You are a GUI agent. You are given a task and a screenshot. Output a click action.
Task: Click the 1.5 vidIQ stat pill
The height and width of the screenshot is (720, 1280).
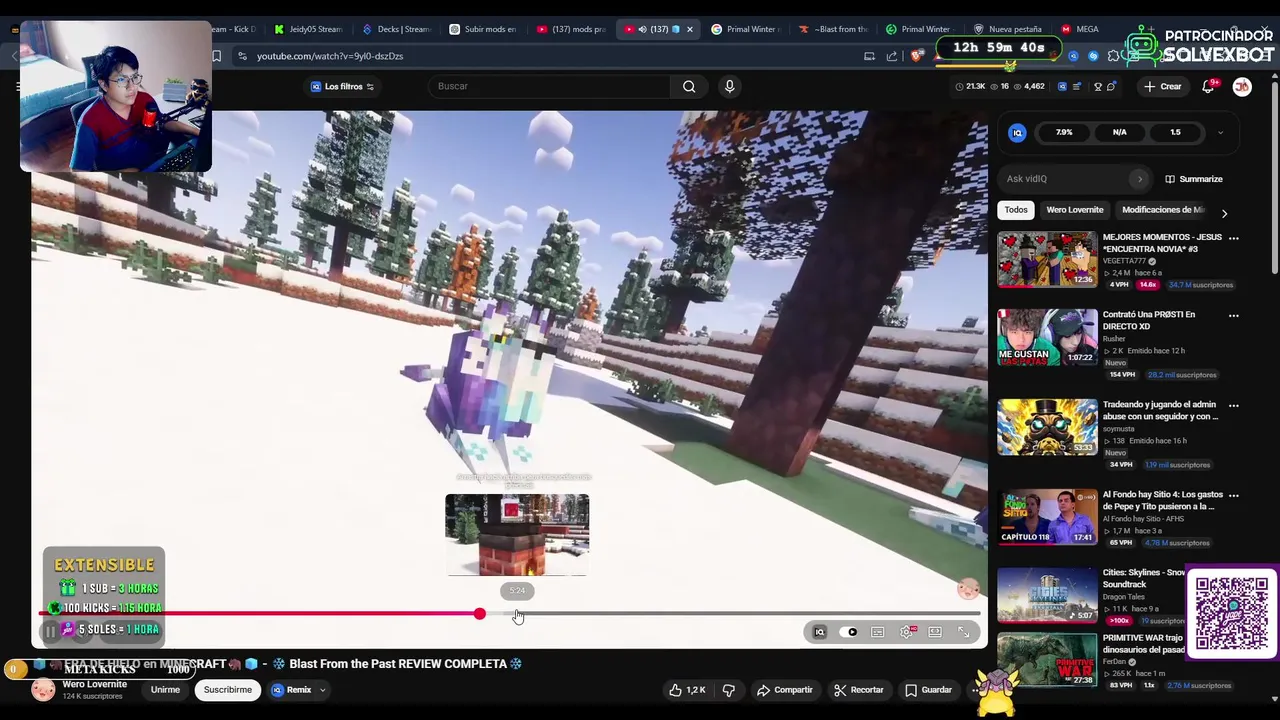[1175, 132]
